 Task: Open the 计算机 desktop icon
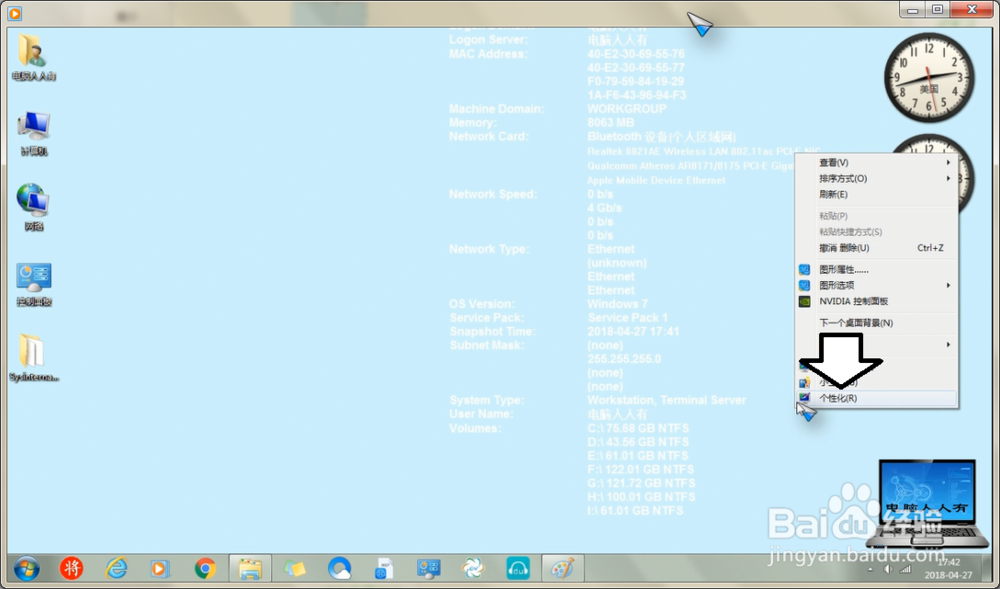33,133
